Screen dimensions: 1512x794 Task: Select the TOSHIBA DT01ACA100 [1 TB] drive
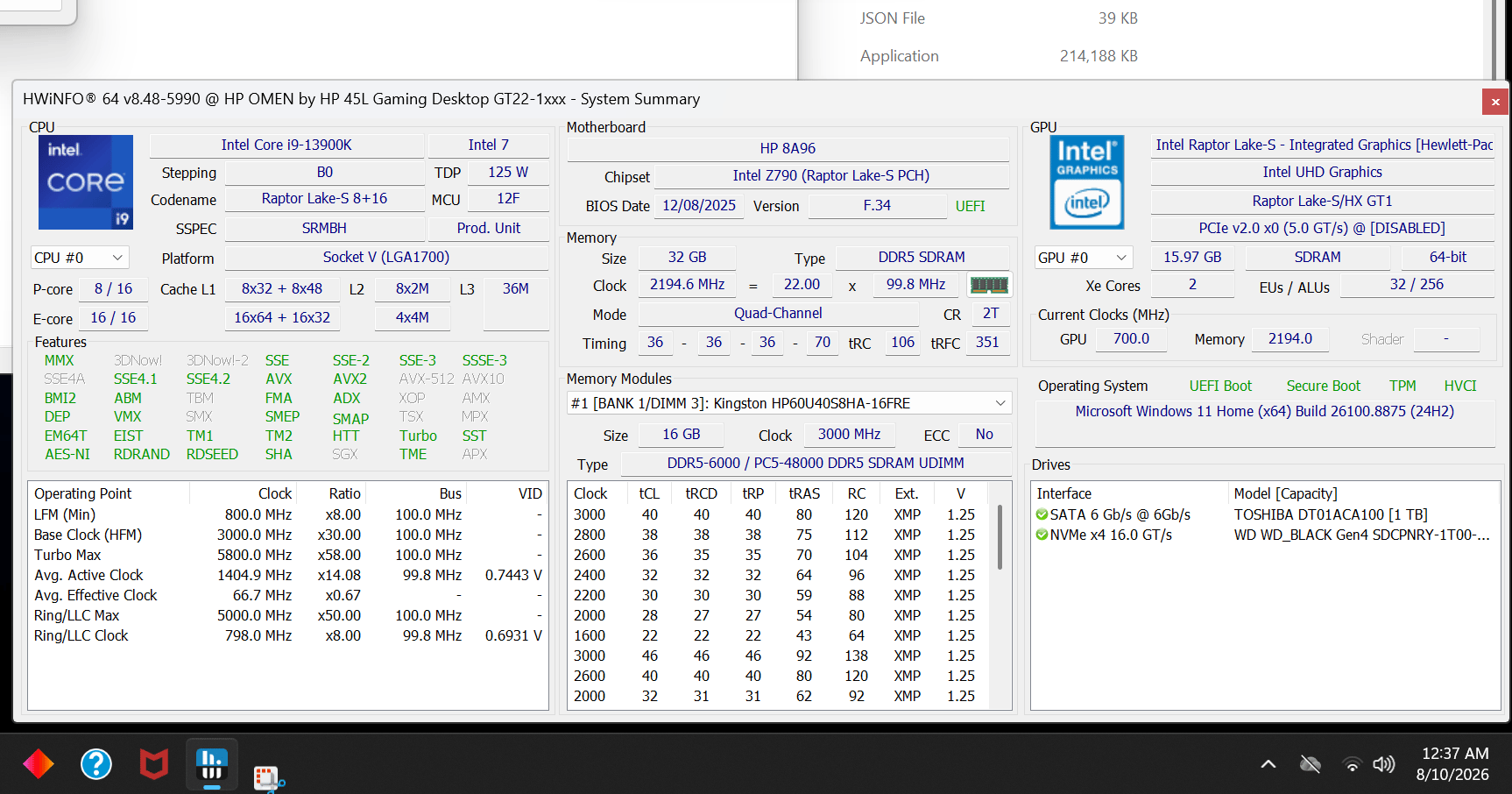point(1267,514)
